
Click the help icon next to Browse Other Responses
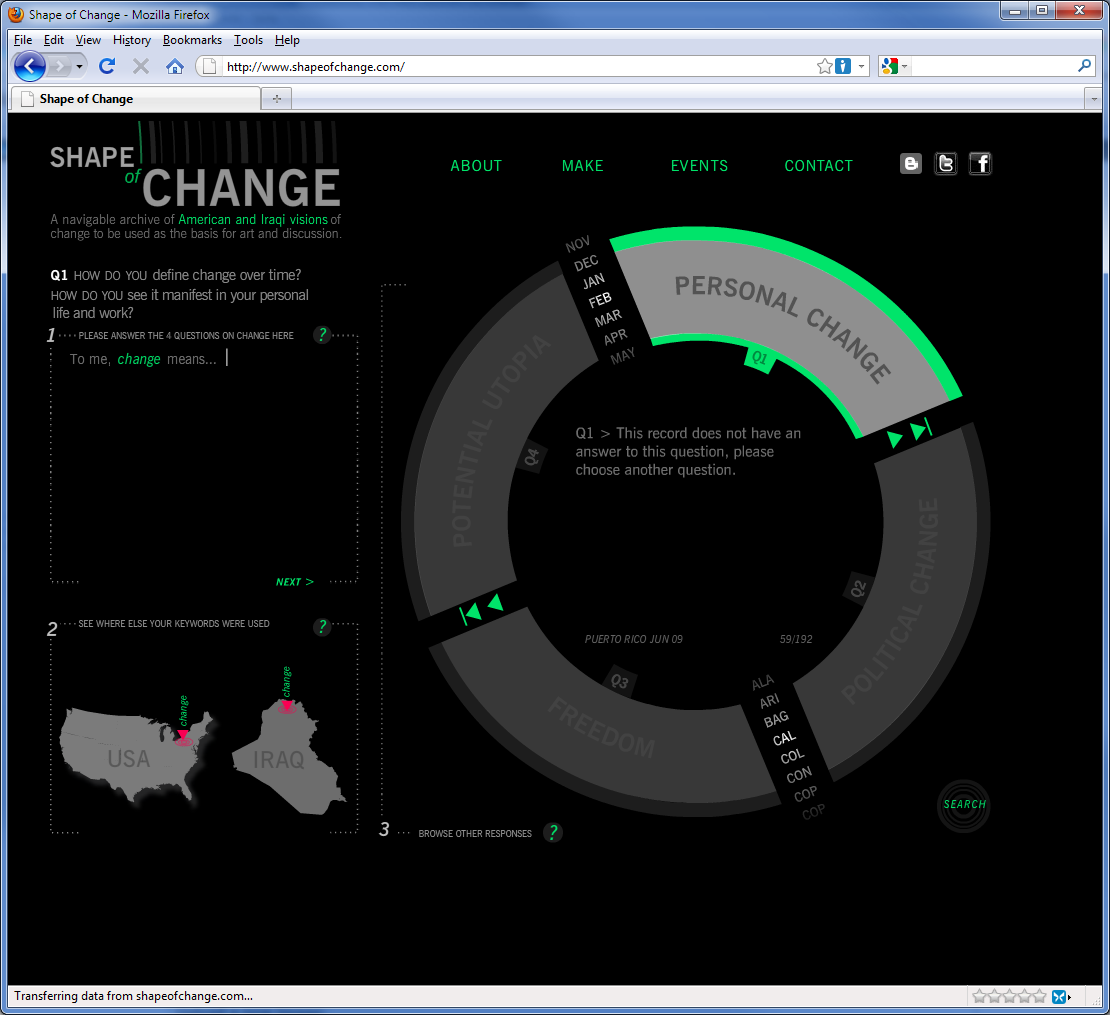click(552, 832)
